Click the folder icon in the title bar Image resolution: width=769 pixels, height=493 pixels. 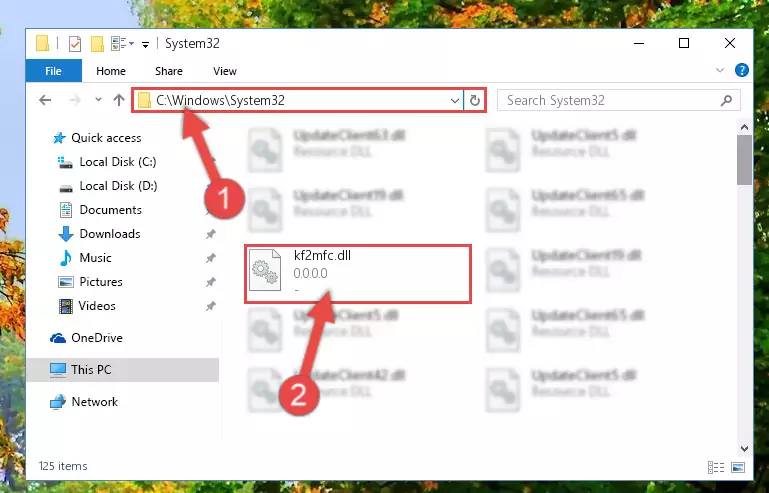(x=43, y=44)
